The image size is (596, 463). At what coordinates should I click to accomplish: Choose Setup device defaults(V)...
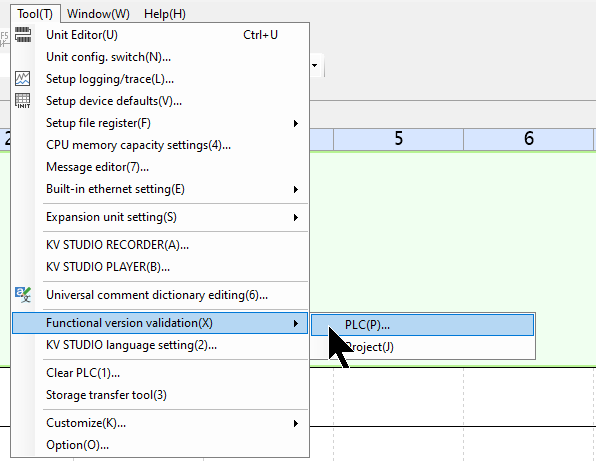click(x=160, y=101)
